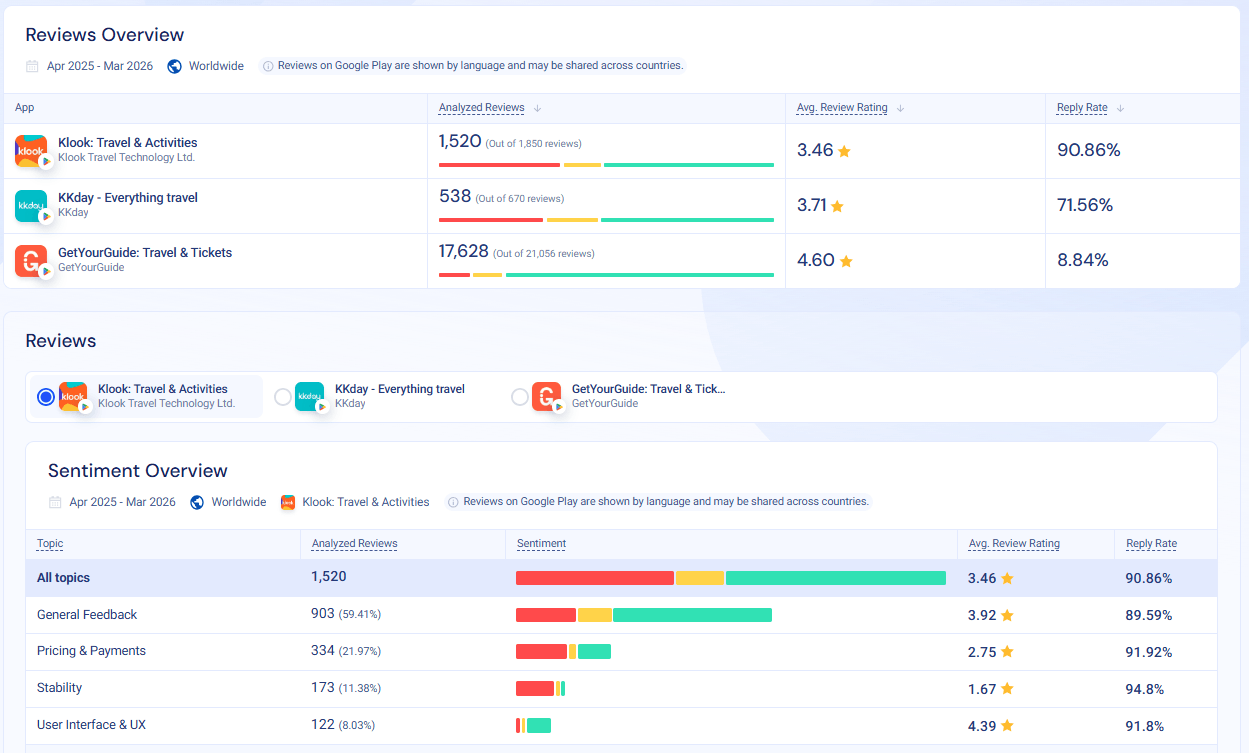
Task: Click the GetYourGuide rating distribution bar
Action: (x=606, y=275)
